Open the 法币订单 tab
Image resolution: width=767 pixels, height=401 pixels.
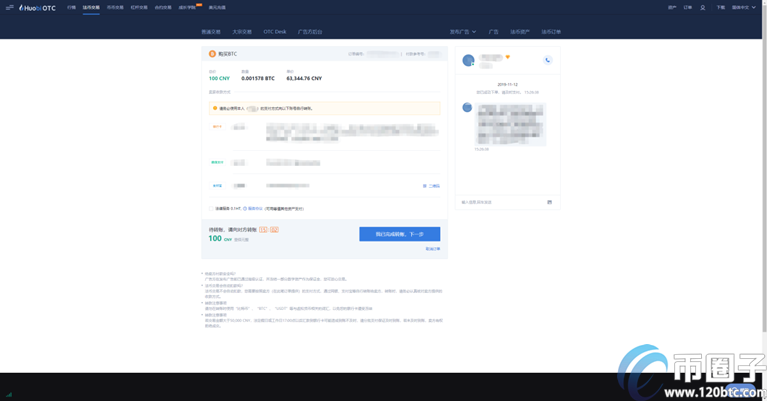551,32
